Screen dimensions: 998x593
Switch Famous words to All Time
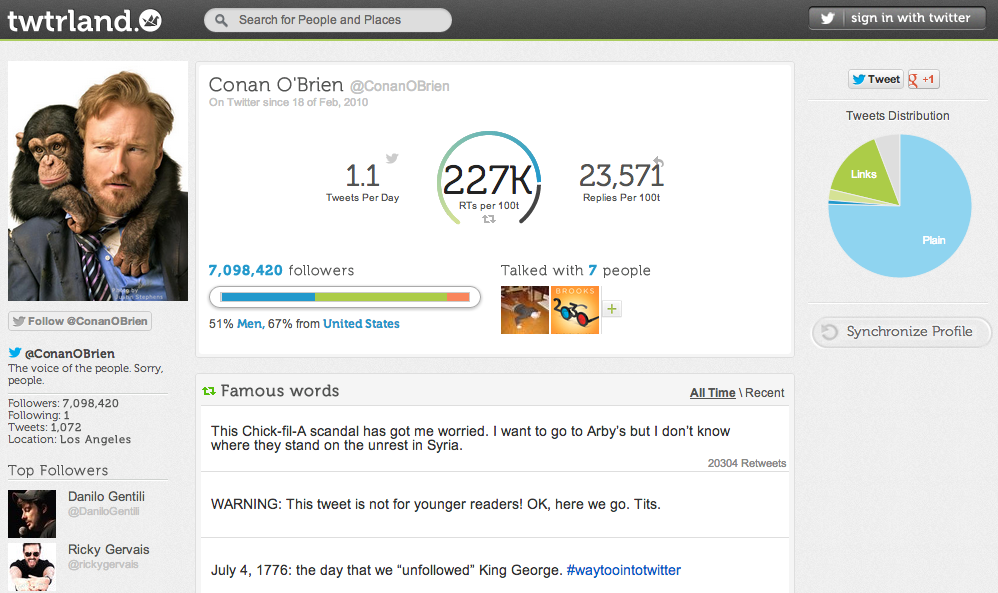click(x=712, y=393)
